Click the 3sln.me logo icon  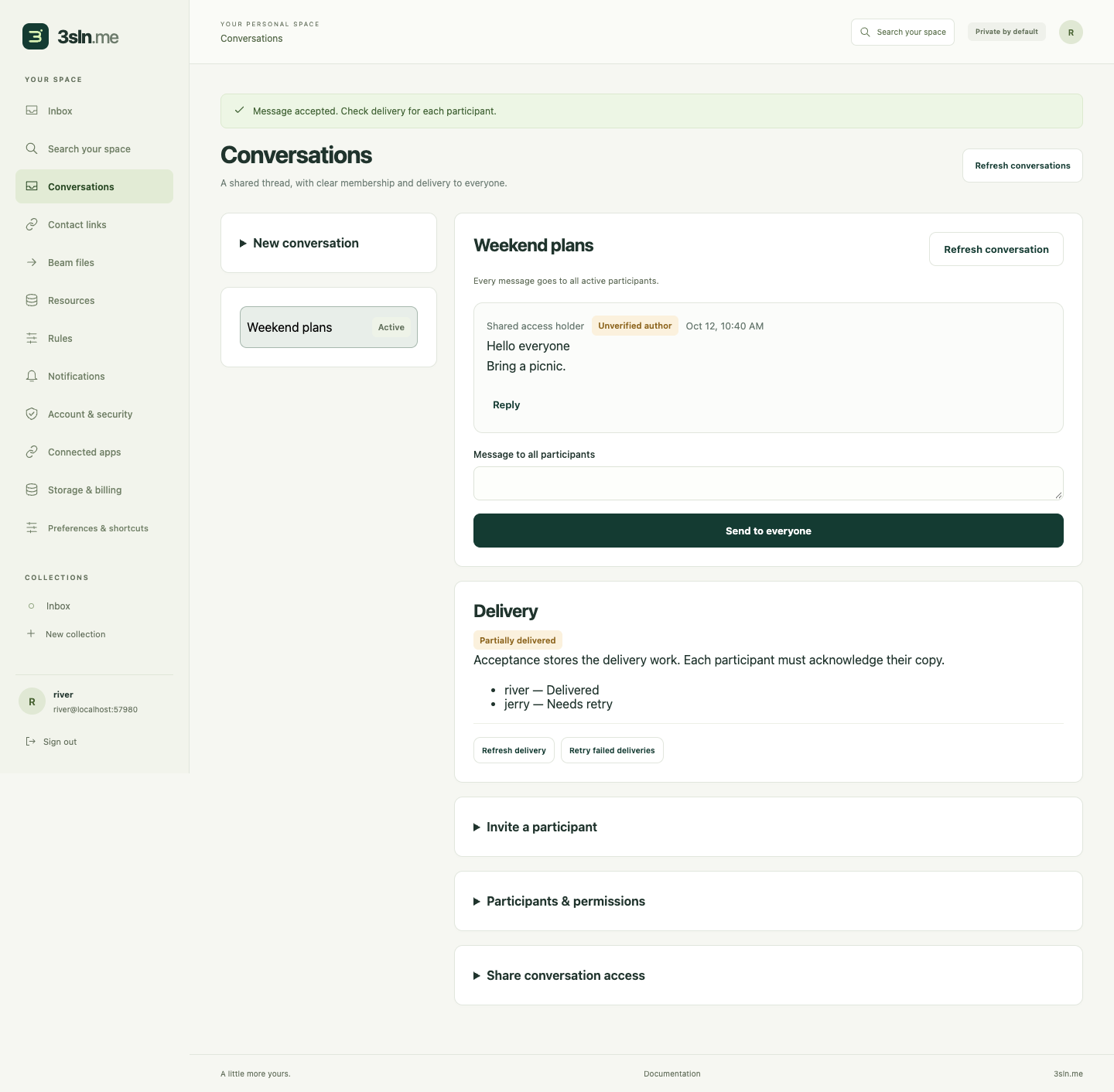(x=36, y=36)
